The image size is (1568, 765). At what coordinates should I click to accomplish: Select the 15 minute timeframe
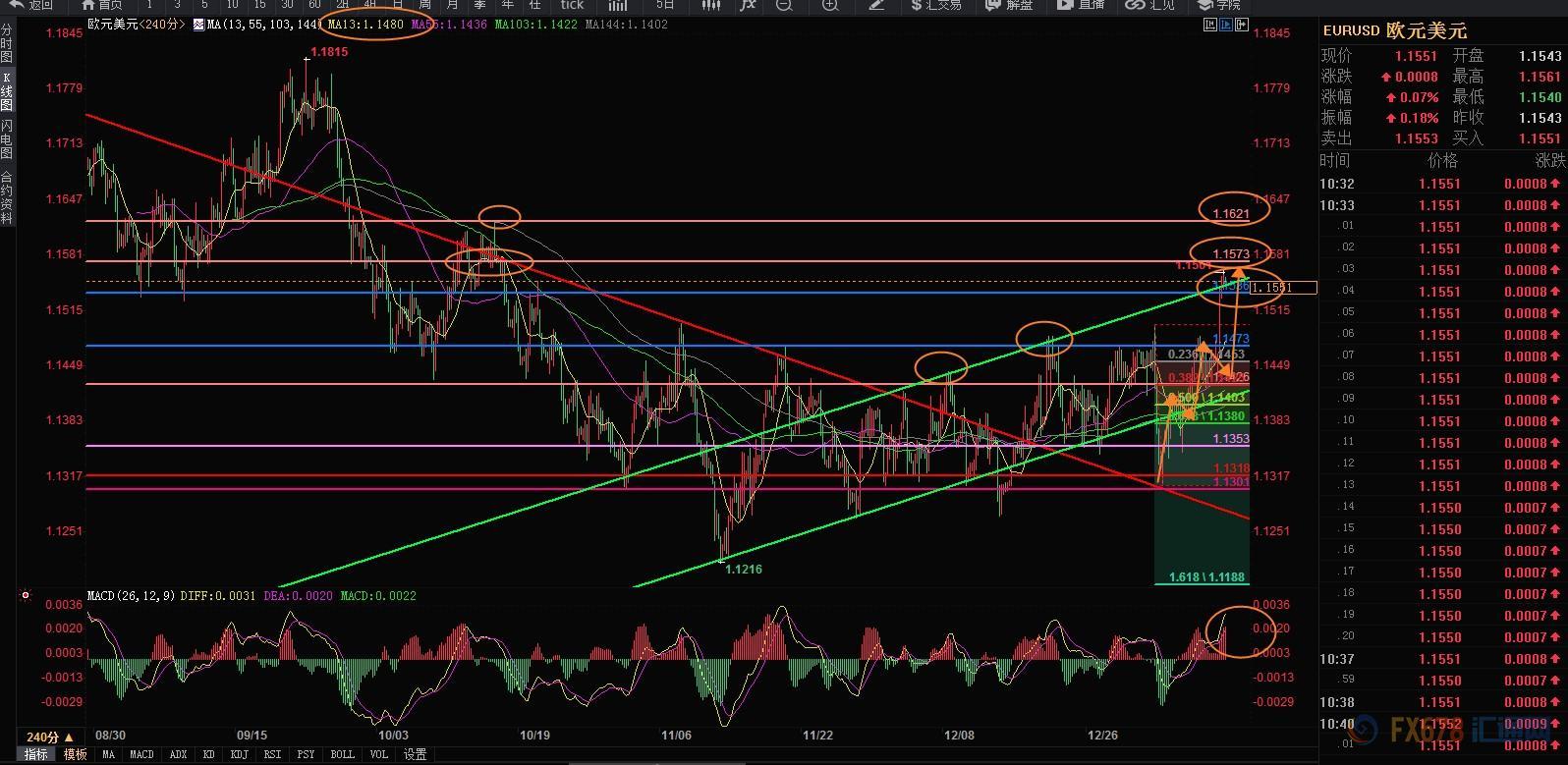pos(259,5)
